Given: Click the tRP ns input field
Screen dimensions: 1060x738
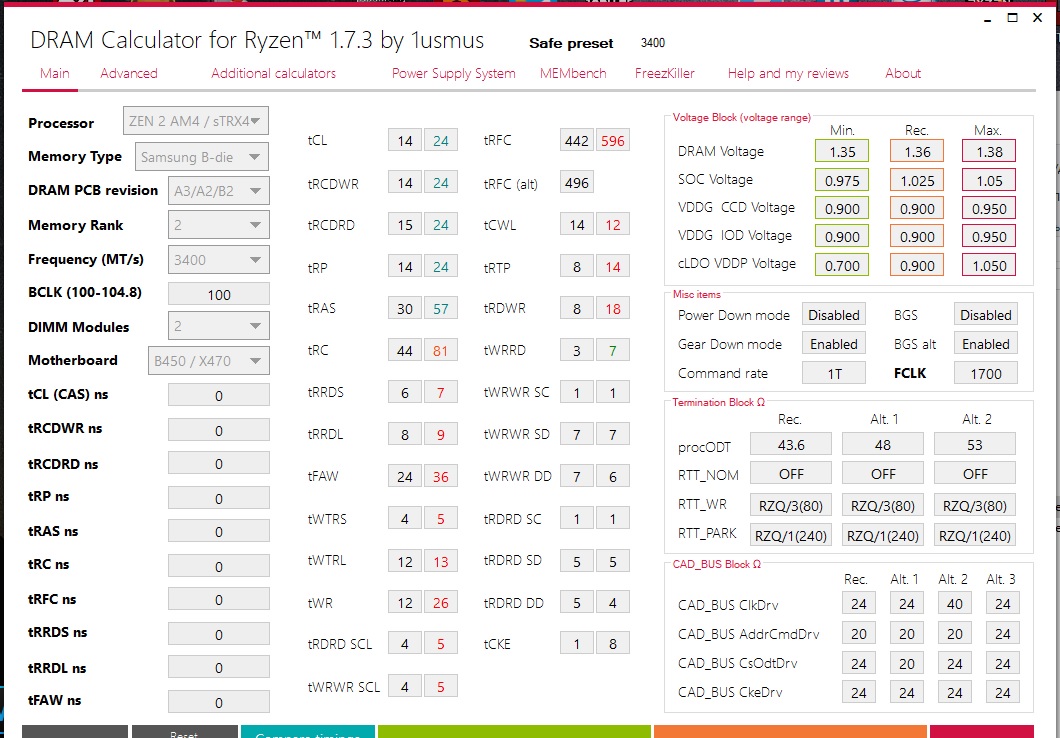Looking at the screenshot, I should [218, 498].
